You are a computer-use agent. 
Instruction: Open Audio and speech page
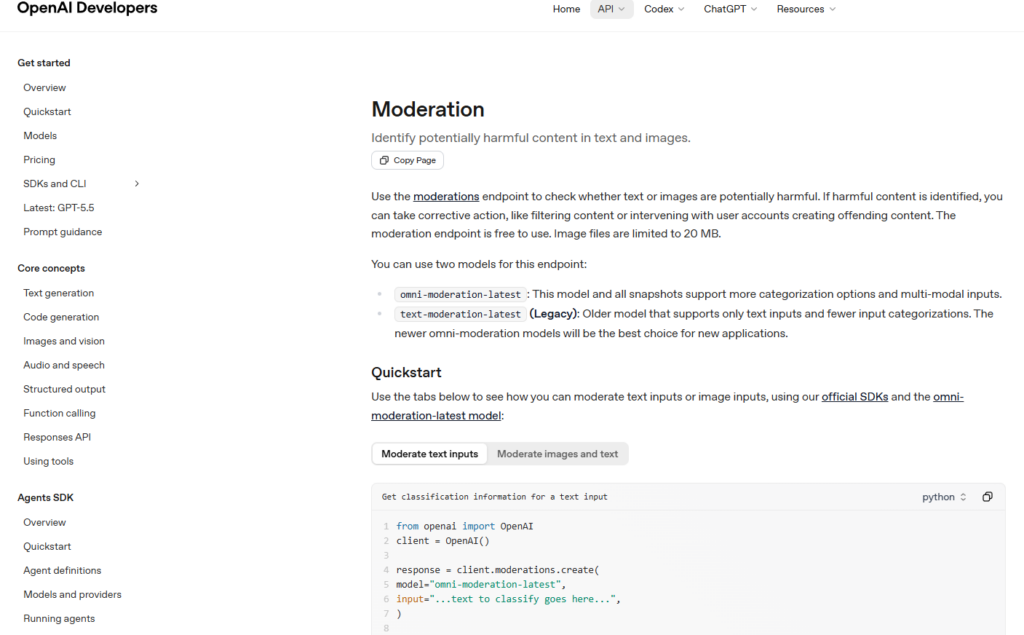(64, 365)
